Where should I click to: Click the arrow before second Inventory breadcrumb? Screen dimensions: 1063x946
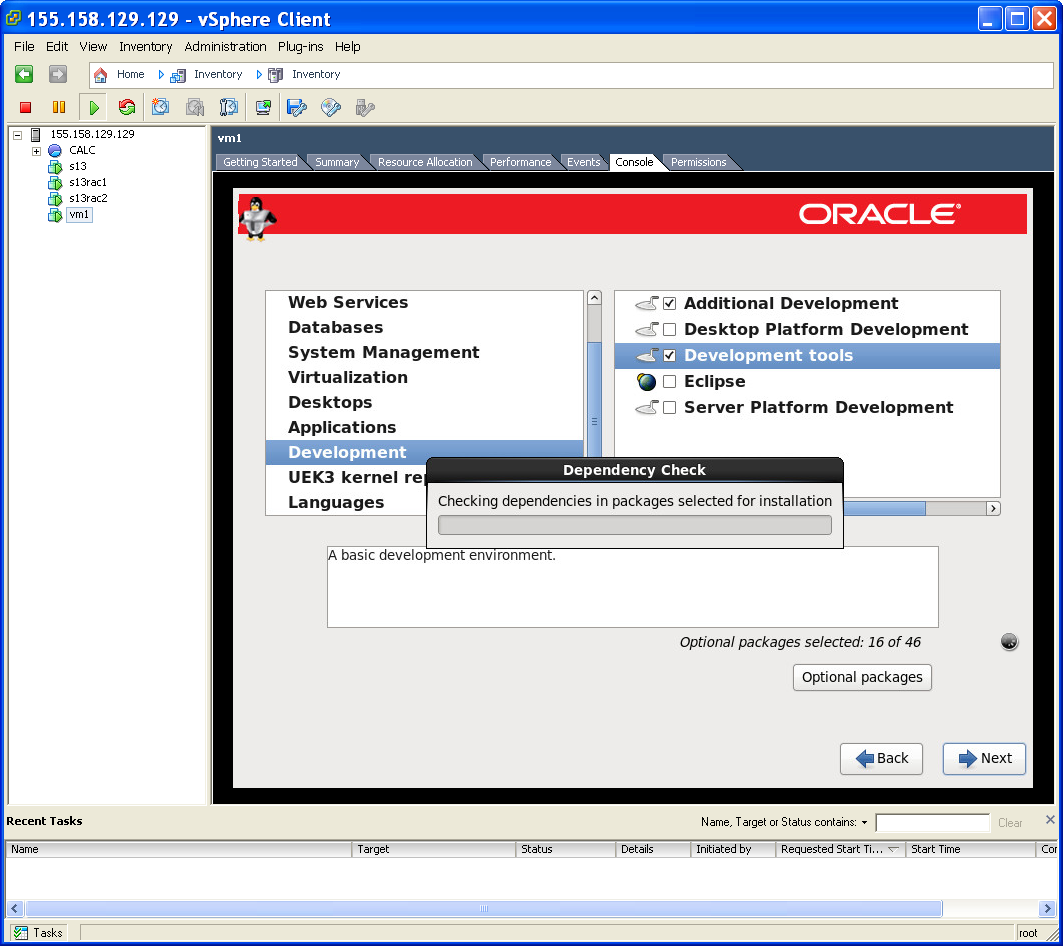tap(259, 75)
